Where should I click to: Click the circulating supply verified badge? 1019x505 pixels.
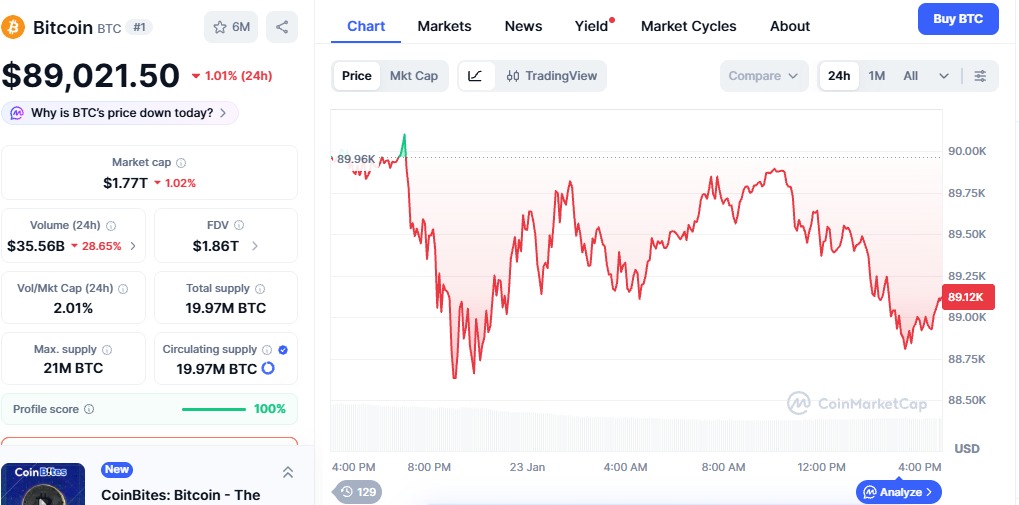[x=282, y=350]
